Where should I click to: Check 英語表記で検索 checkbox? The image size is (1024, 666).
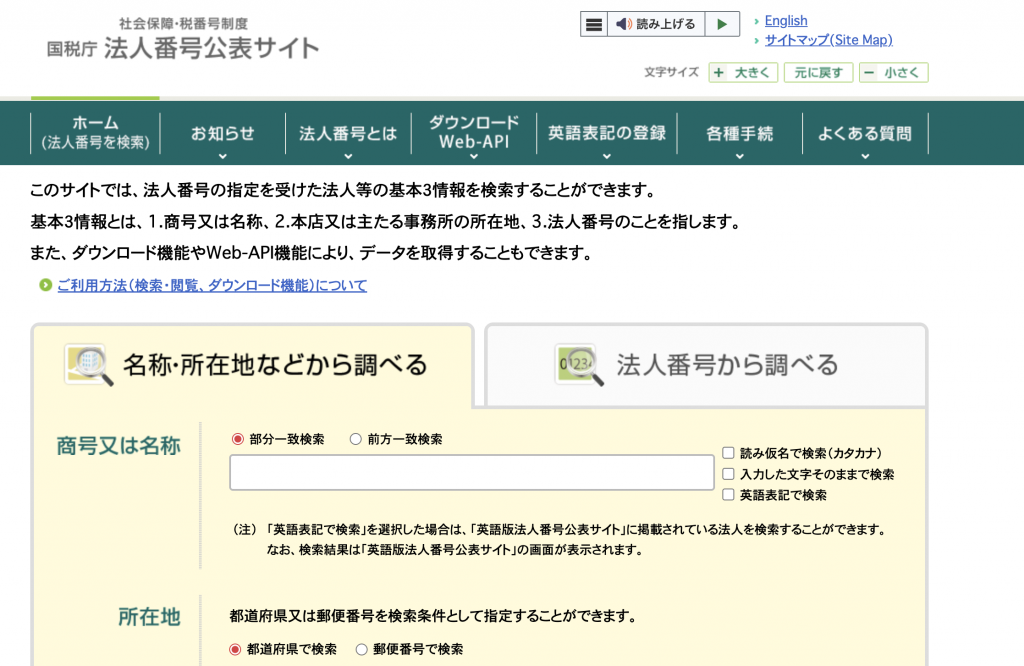[728, 495]
